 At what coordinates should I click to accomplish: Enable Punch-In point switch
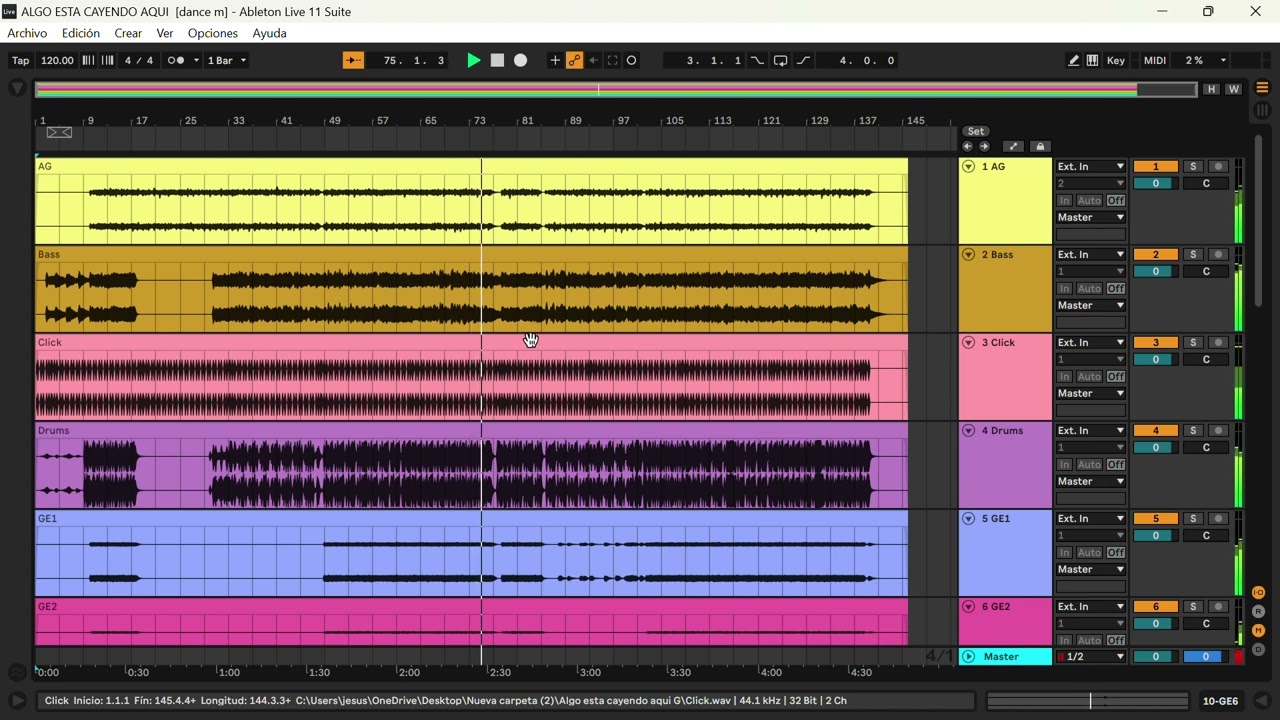(757, 61)
